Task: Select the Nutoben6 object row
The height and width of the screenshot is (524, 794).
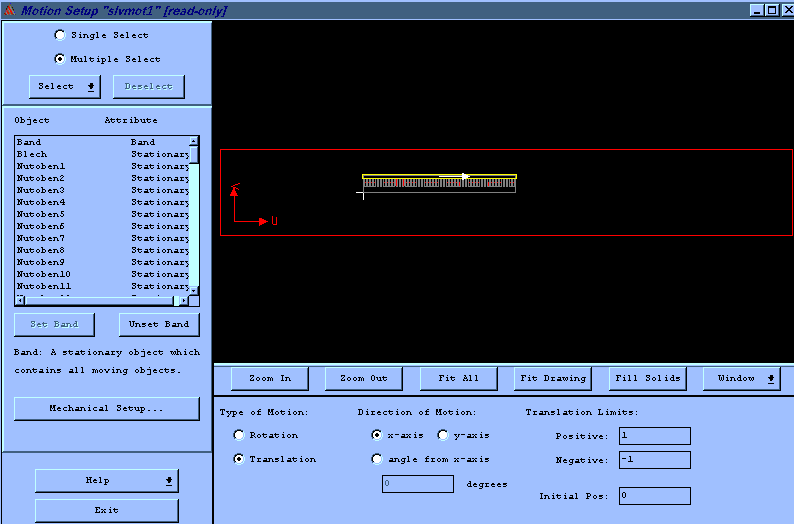Action: click(x=102, y=226)
